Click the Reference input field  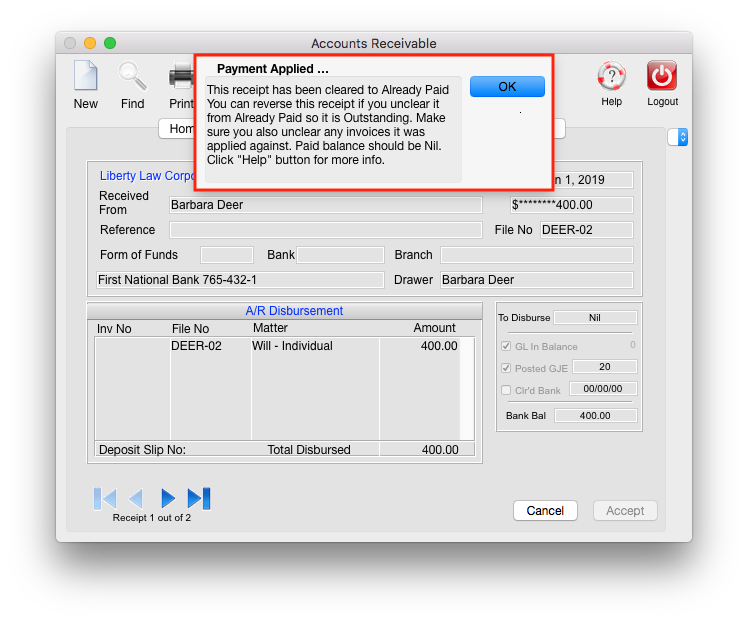point(324,230)
